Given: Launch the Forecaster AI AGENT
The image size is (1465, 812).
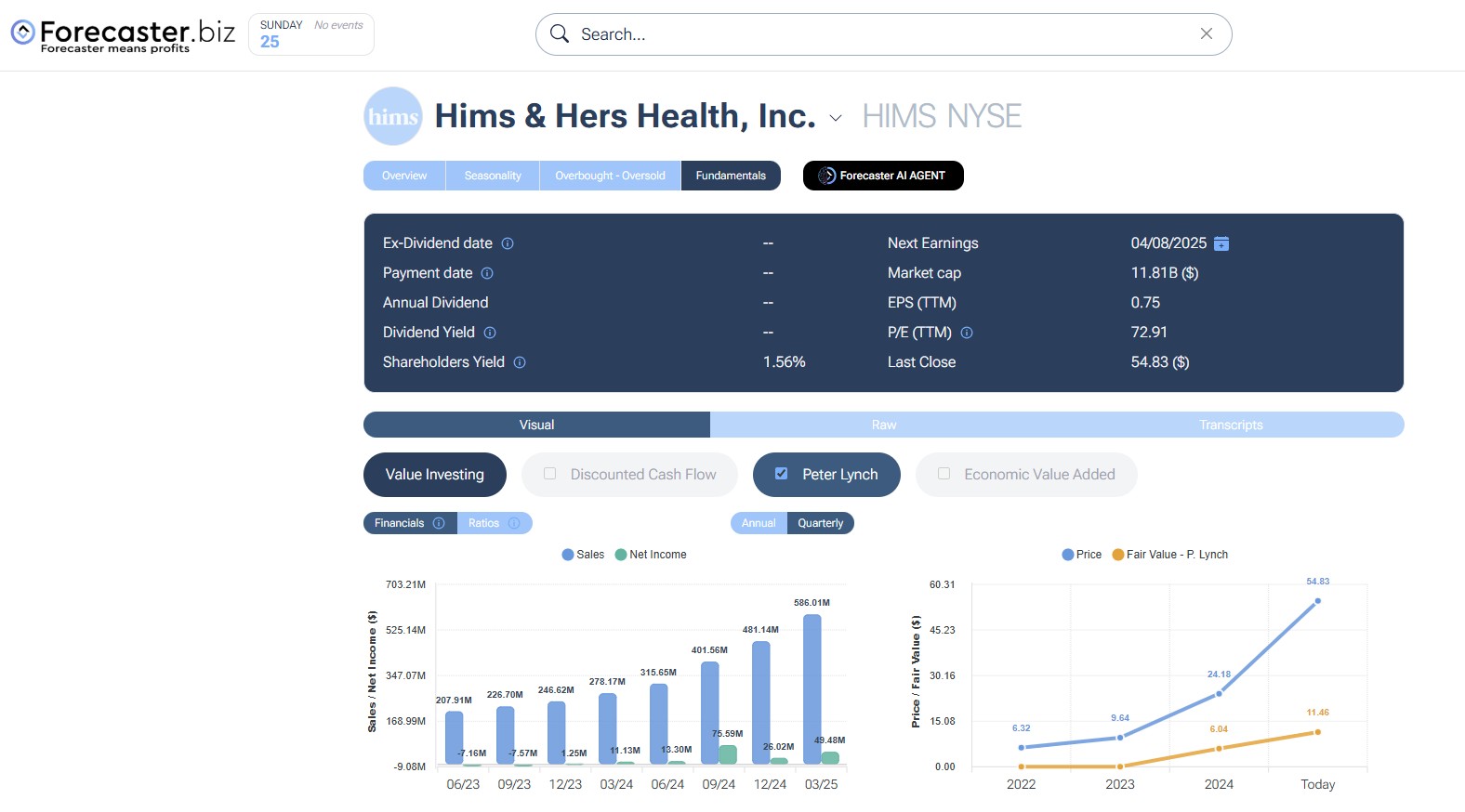Looking at the screenshot, I should (882, 176).
